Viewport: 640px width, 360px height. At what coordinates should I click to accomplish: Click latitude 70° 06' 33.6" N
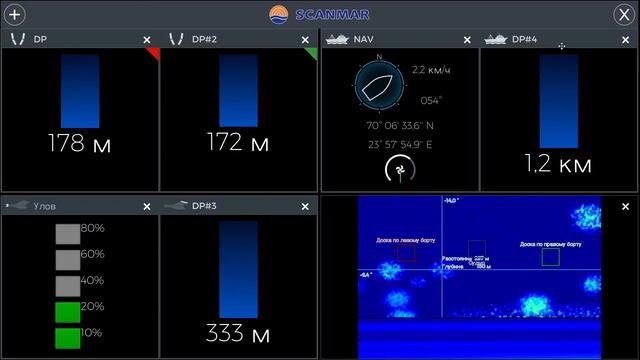point(400,126)
